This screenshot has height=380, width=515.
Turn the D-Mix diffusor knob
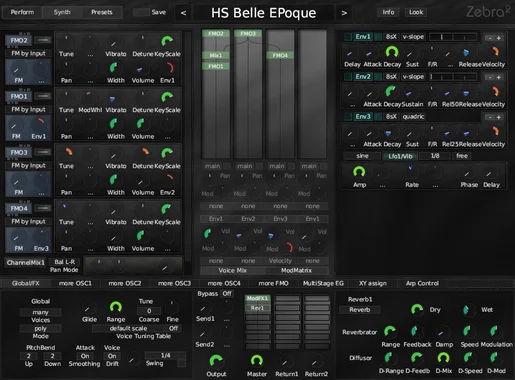(x=443, y=358)
